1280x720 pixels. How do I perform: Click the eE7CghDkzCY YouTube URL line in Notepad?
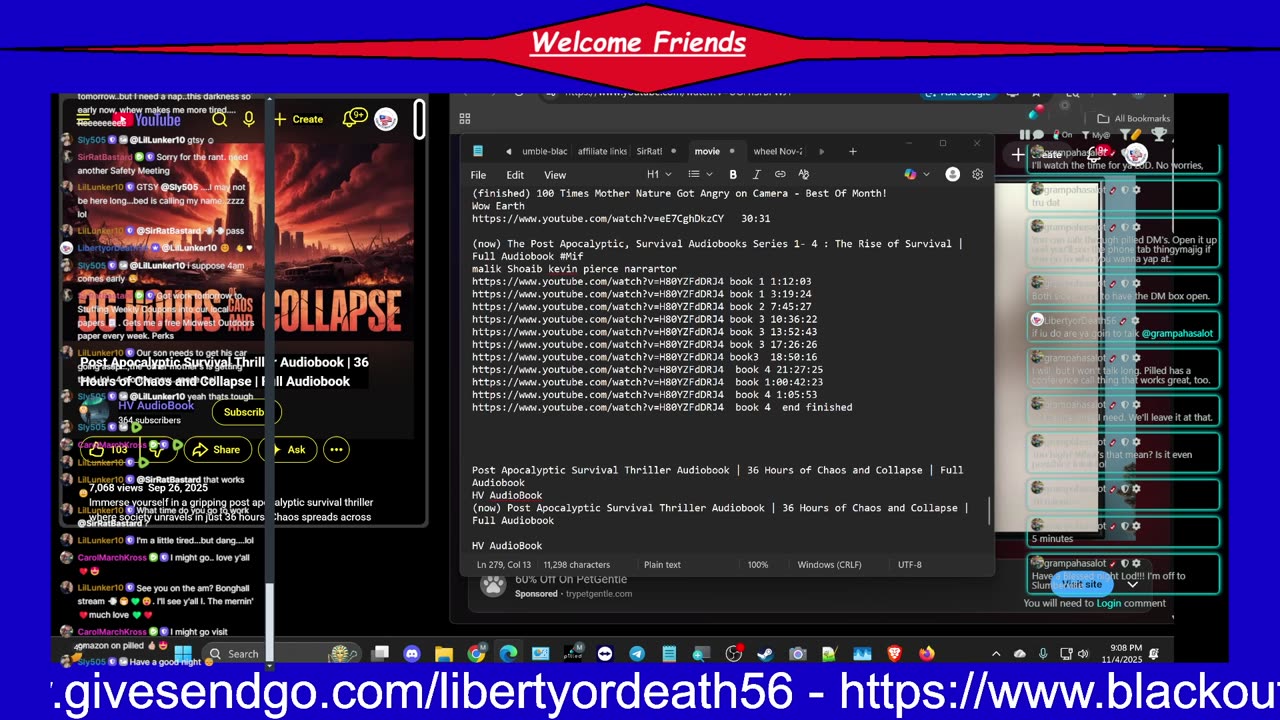[621, 218]
